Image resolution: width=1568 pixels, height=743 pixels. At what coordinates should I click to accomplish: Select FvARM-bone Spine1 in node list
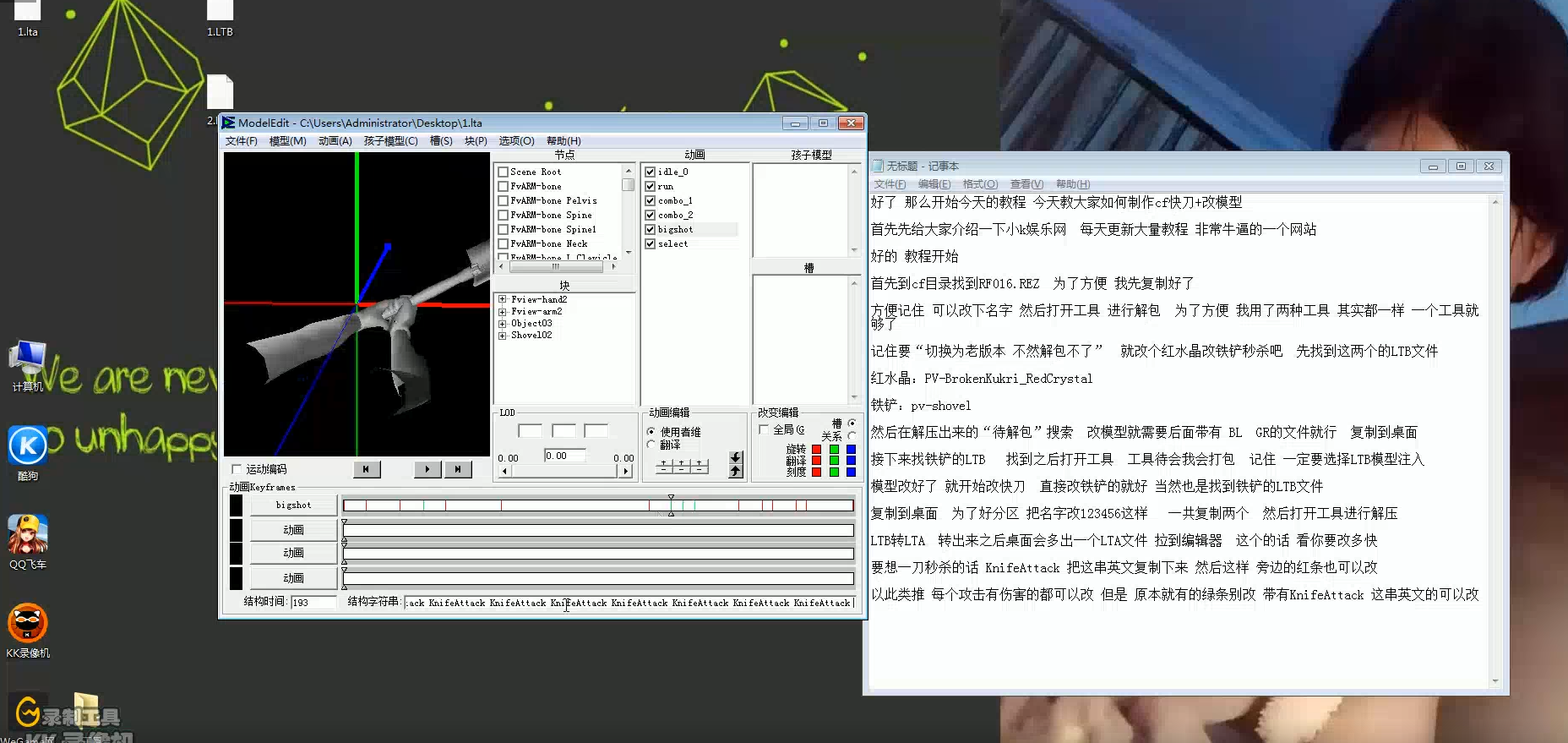tap(553, 230)
